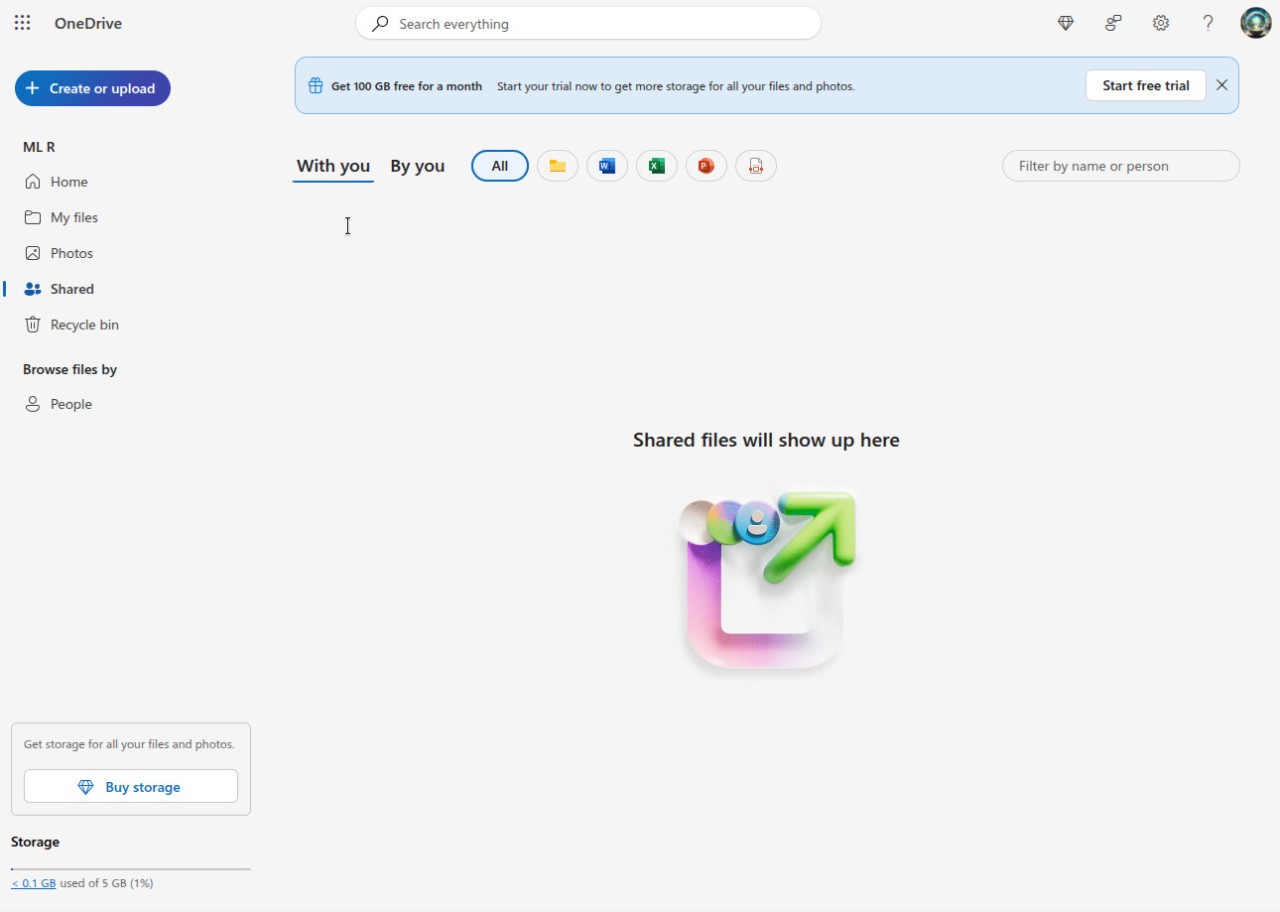Open the Recycle bin
The width and height of the screenshot is (1280, 912).
[84, 324]
